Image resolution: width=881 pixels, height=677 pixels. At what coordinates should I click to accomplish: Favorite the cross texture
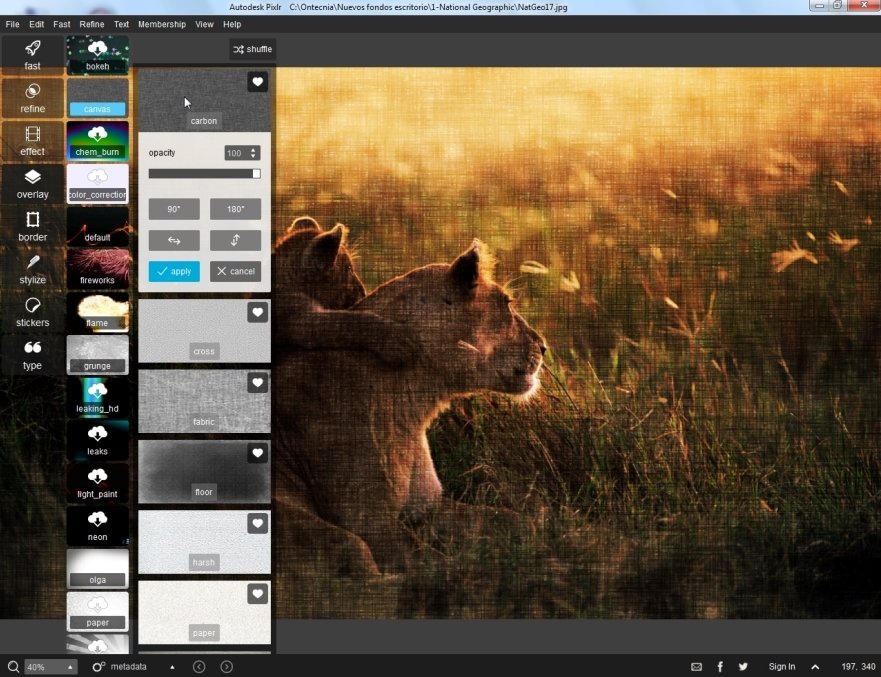coord(257,312)
